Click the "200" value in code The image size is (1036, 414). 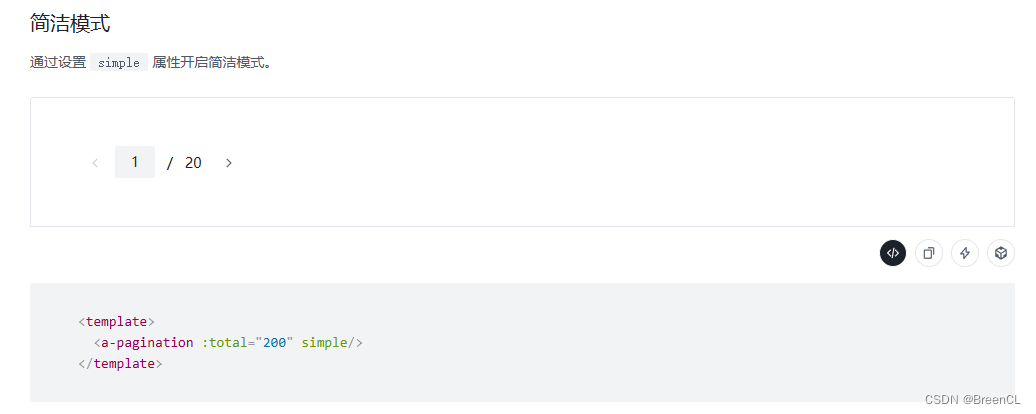[274, 342]
